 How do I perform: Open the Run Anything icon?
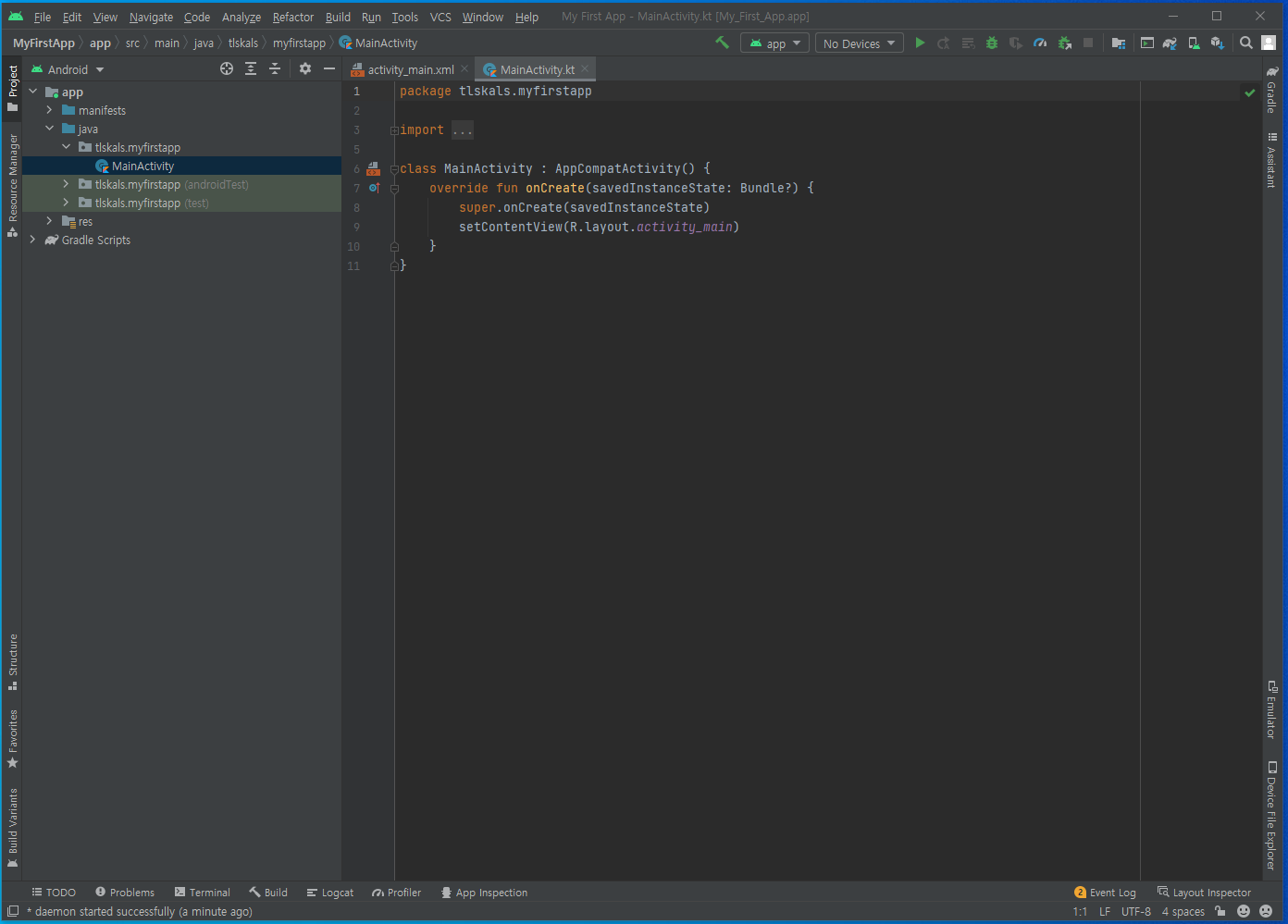point(1147,43)
